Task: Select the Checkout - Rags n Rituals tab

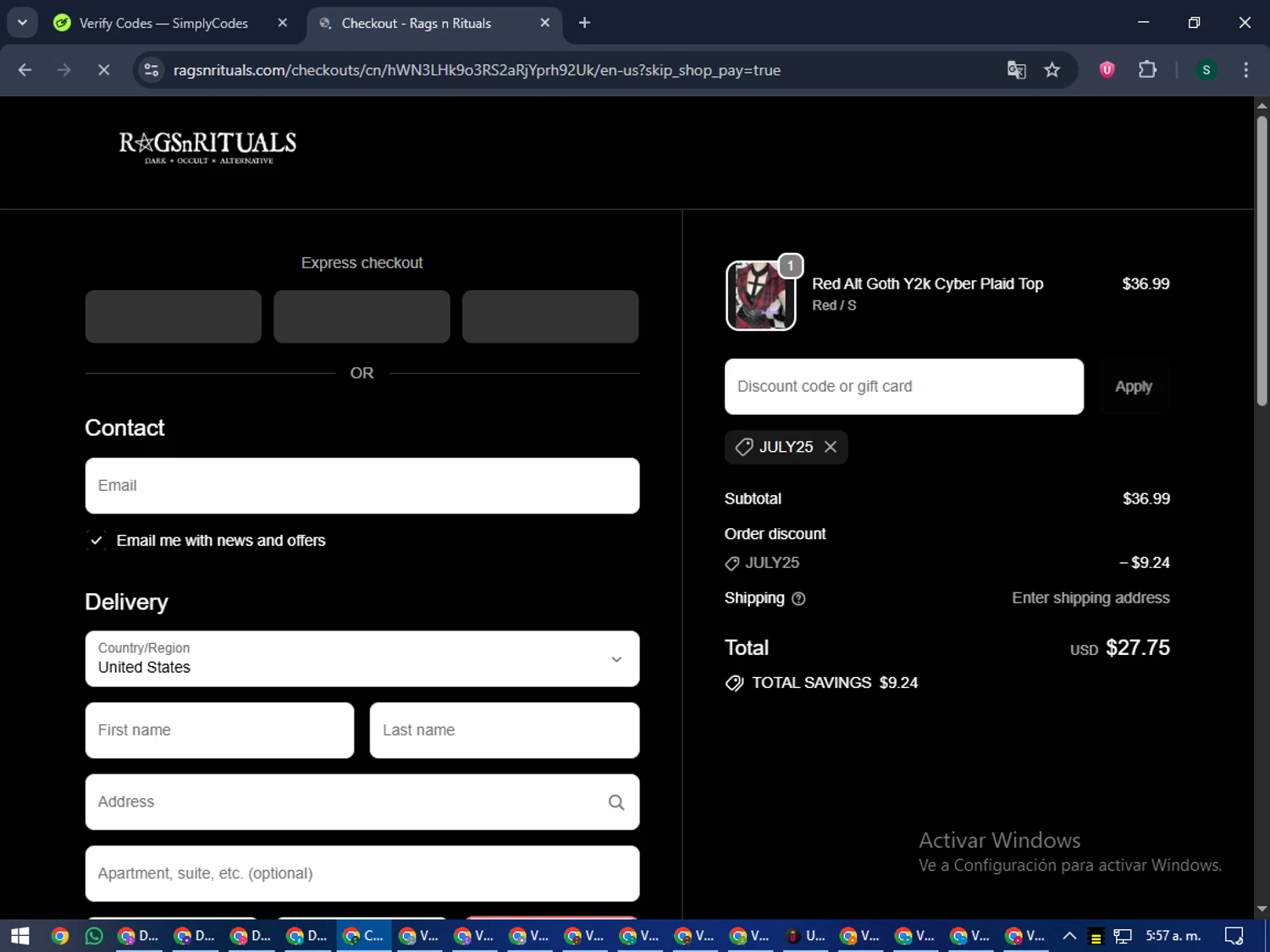Action: pos(415,23)
